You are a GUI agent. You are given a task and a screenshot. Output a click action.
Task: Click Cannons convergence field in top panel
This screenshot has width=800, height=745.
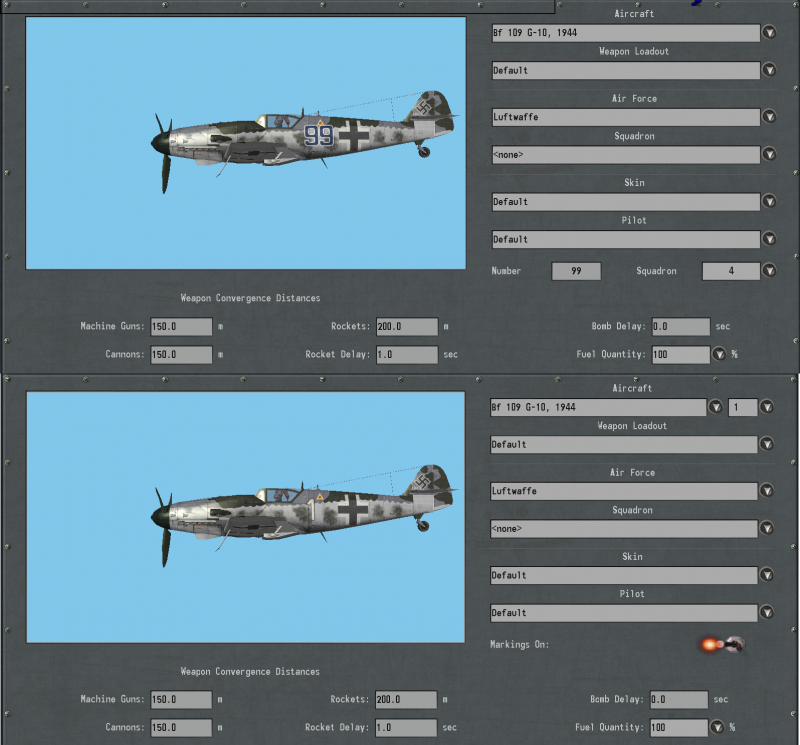coord(181,355)
